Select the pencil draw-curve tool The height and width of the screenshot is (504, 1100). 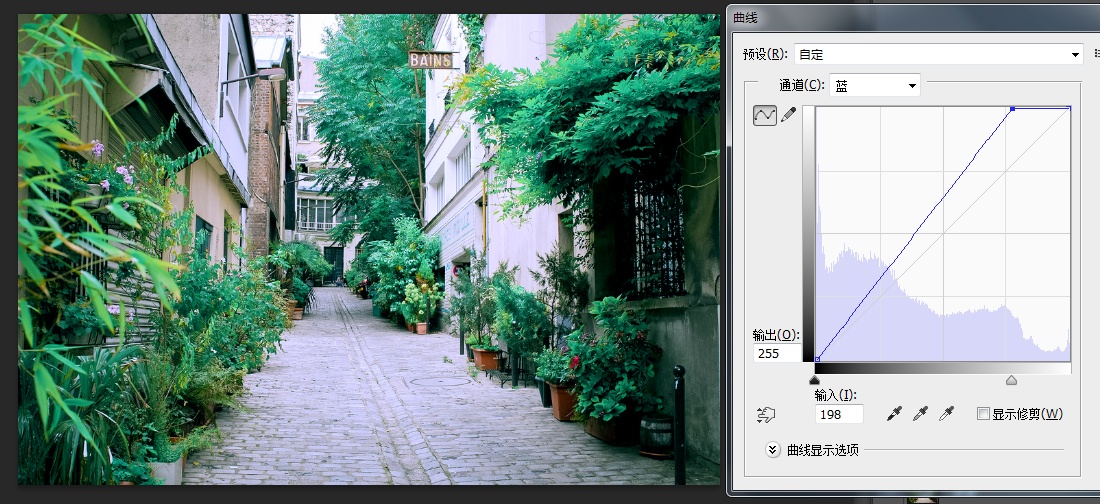click(x=789, y=114)
